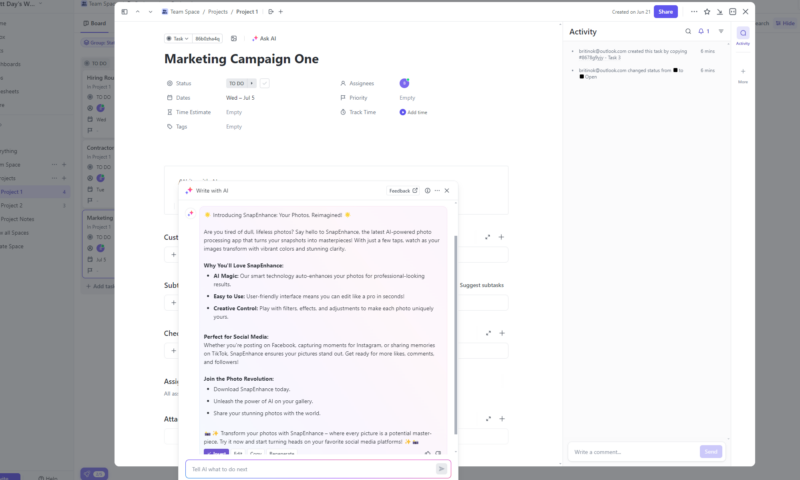Viewport: 800px width, 480px height.
Task: Expand the Checklists section icon
Action: pos(488,333)
